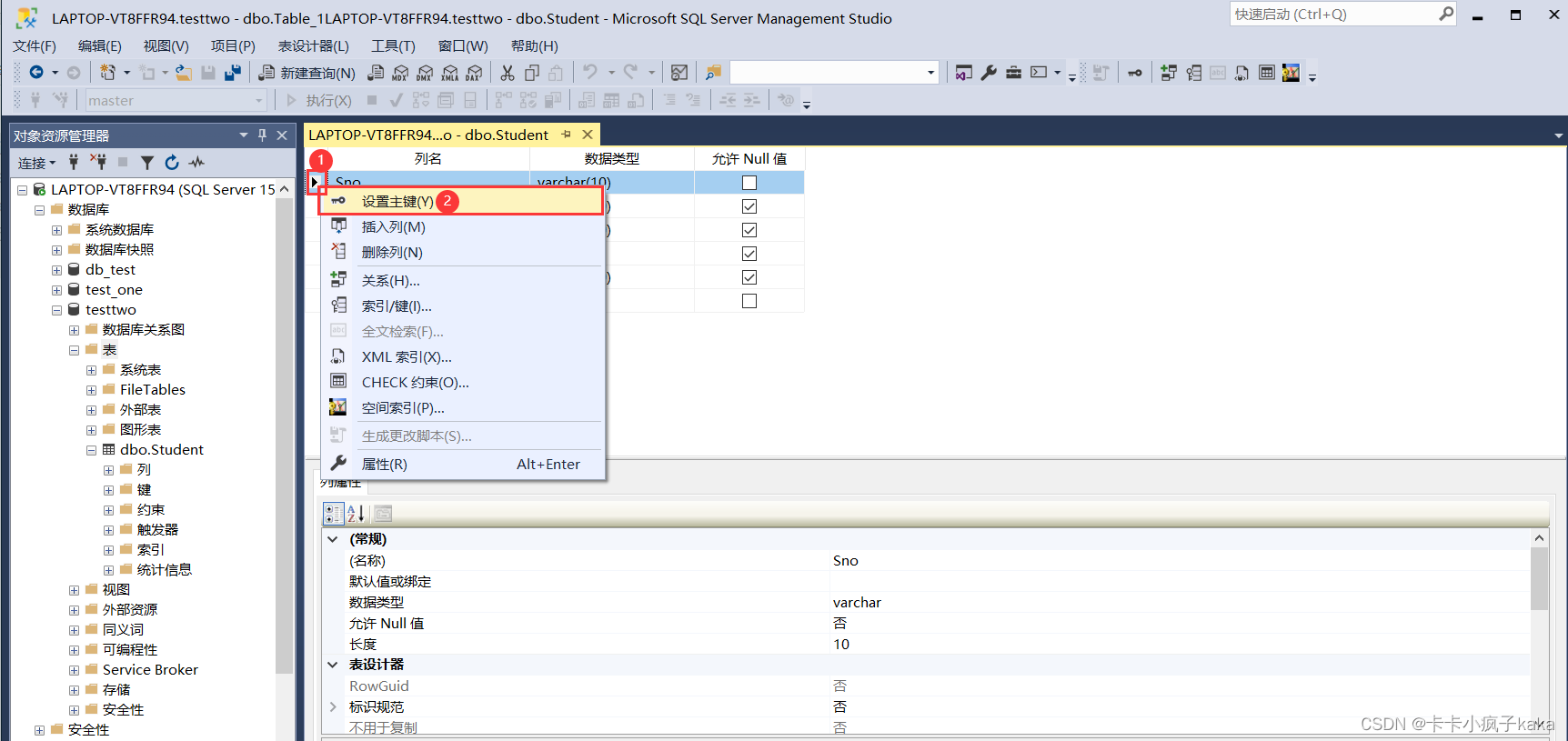Click the DMX query icon
The width and height of the screenshot is (1568, 741).
[425, 73]
